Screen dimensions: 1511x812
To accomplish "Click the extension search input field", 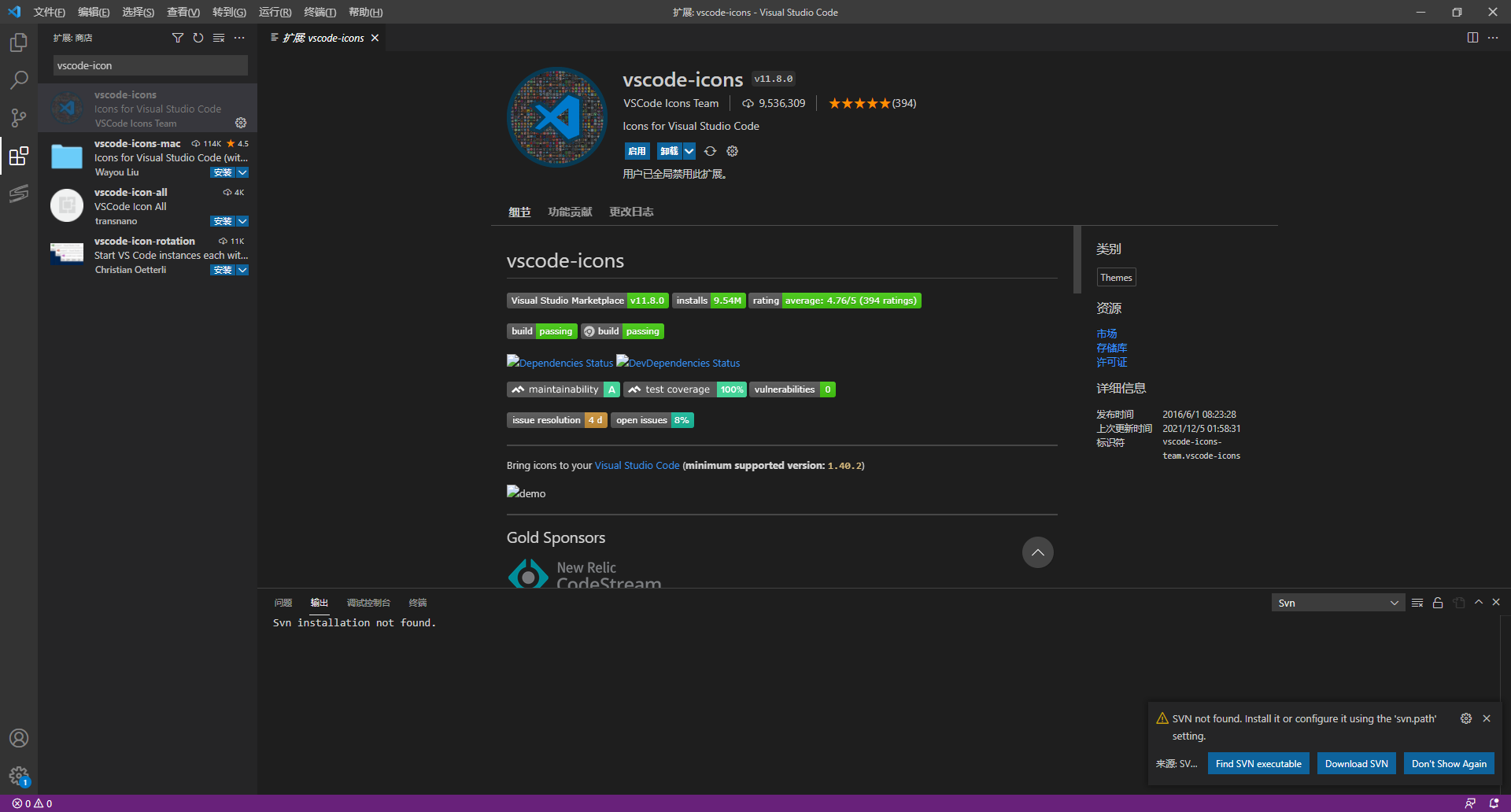I will click(150, 65).
